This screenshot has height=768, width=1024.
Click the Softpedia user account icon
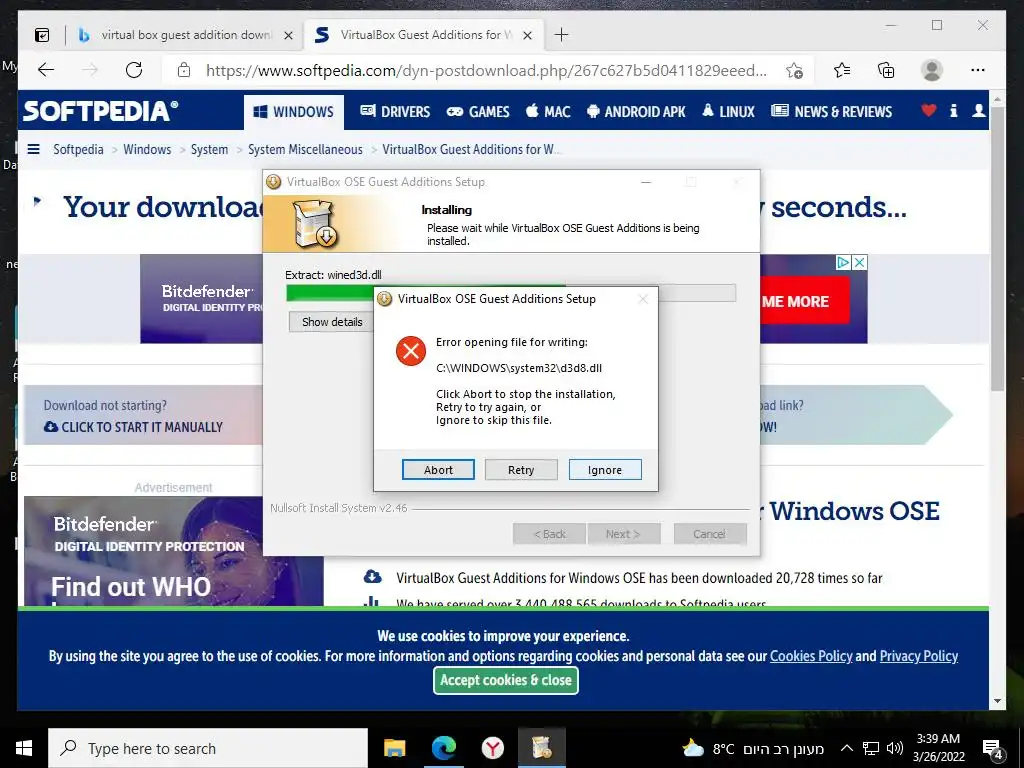coord(978,111)
